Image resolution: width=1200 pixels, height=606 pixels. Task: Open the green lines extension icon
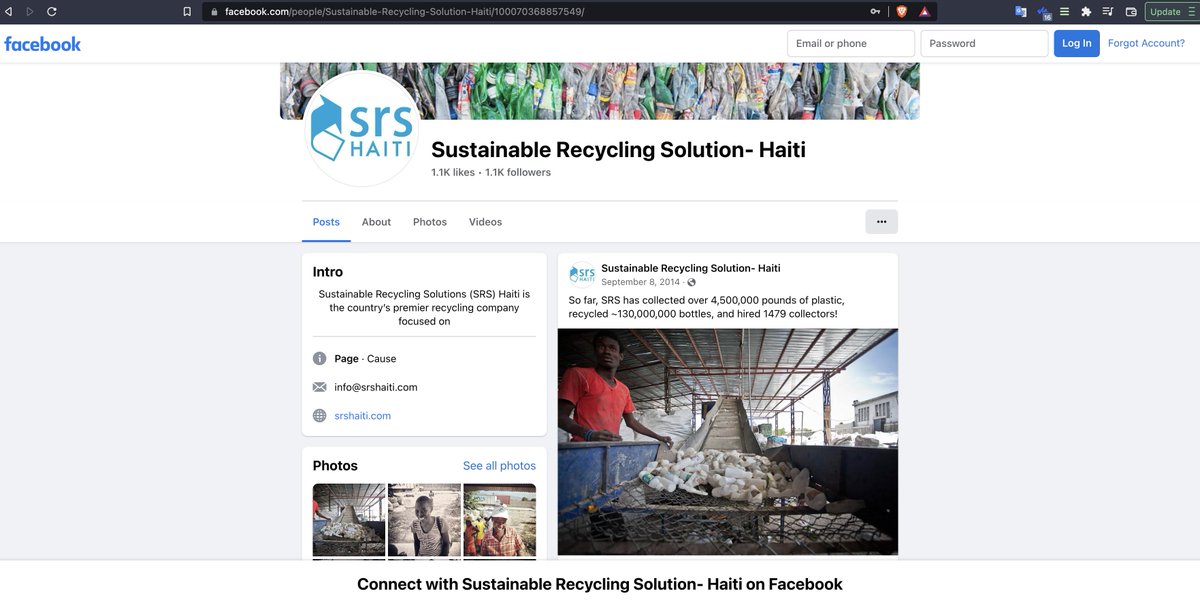(1064, 11)
